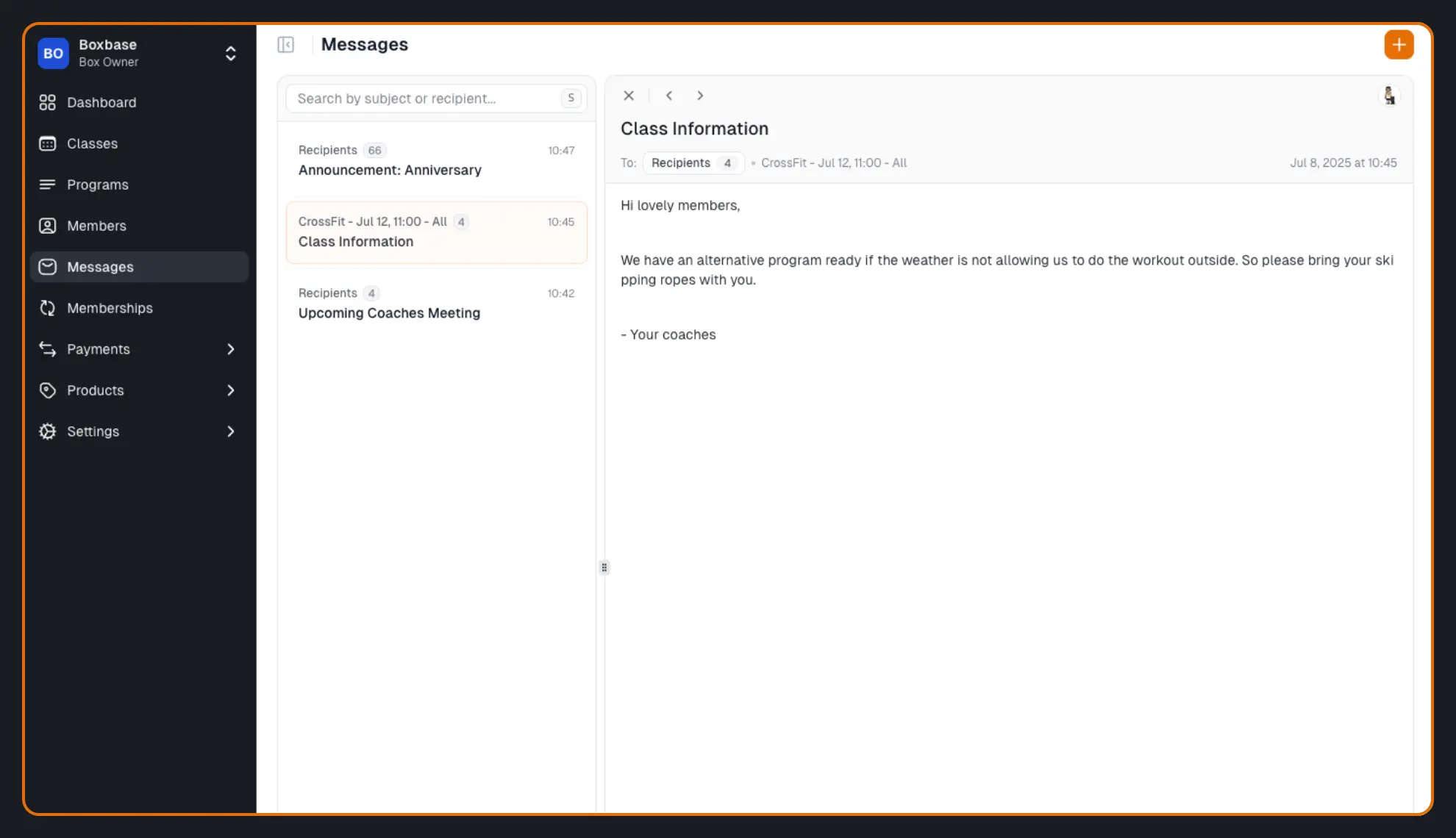This screenshot has width=1456, height=838.
Task: Expand the Products section chevron
Action: [231, 390]
